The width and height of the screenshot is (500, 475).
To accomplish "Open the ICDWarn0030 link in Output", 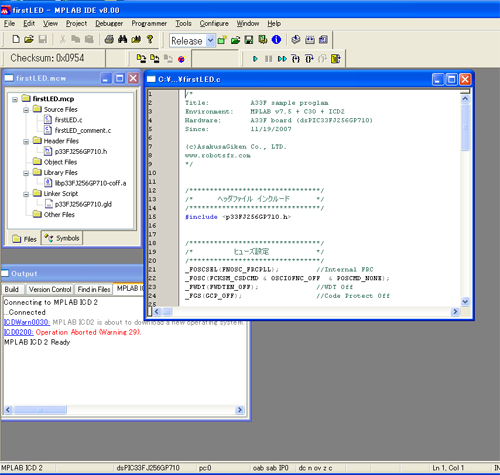I will point(27,322).
